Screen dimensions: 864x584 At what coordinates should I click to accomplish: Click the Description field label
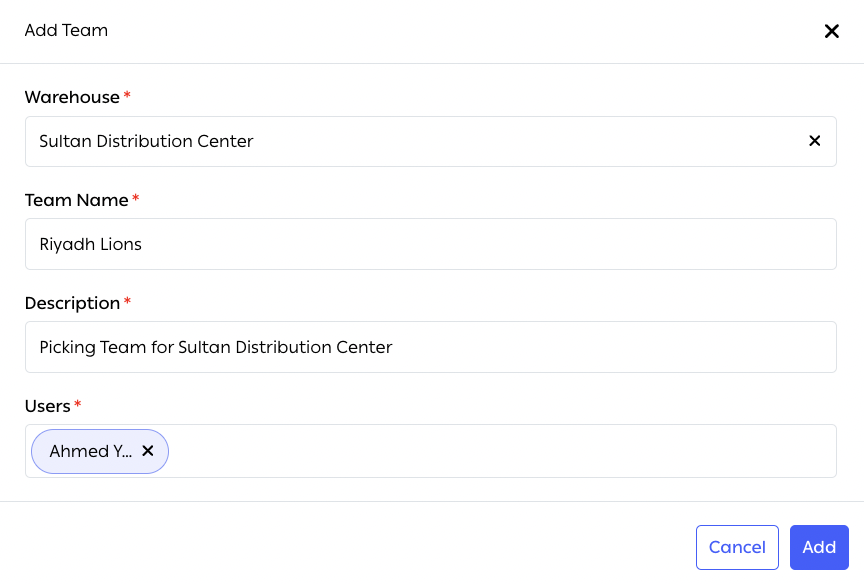tap(72, 303)
